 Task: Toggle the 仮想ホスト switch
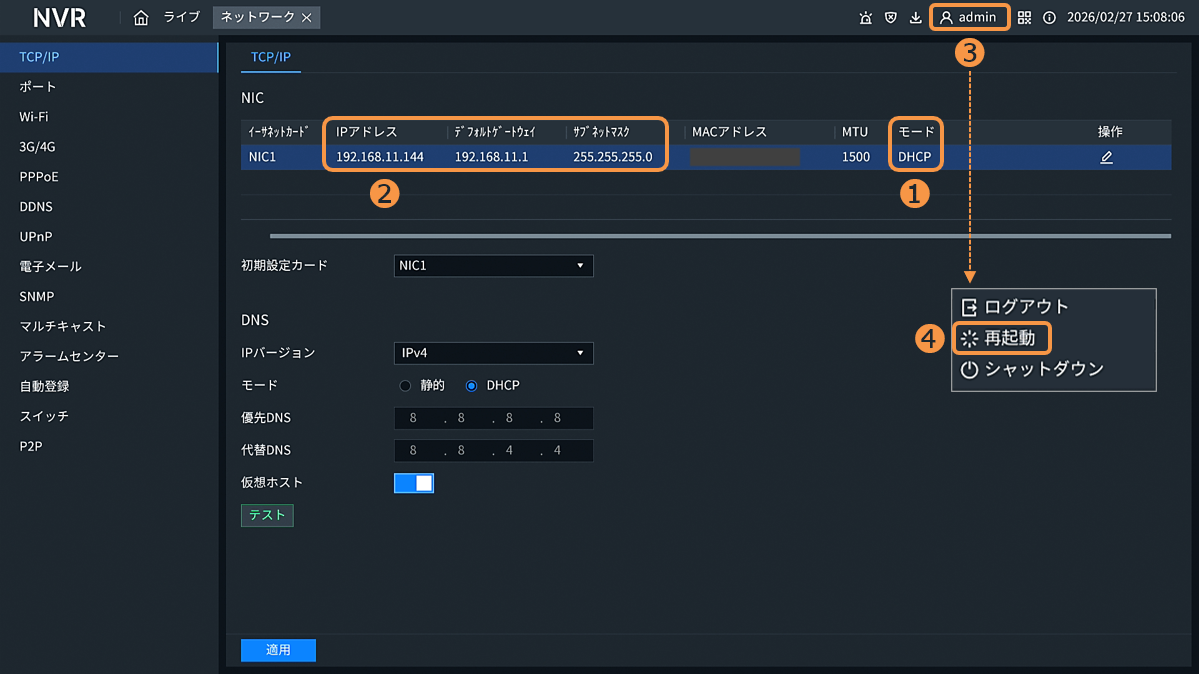pyautogui.click(x=414, y=483)
